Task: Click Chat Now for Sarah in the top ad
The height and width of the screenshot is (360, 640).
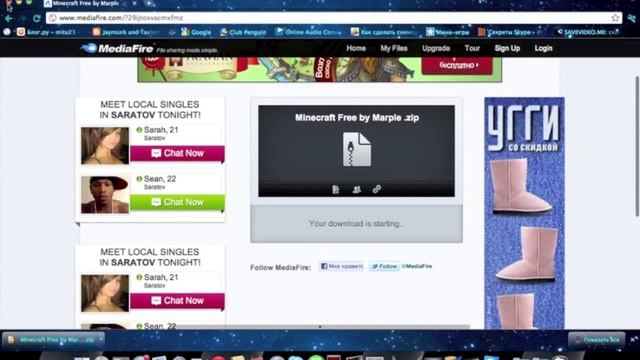Action: 177,153
